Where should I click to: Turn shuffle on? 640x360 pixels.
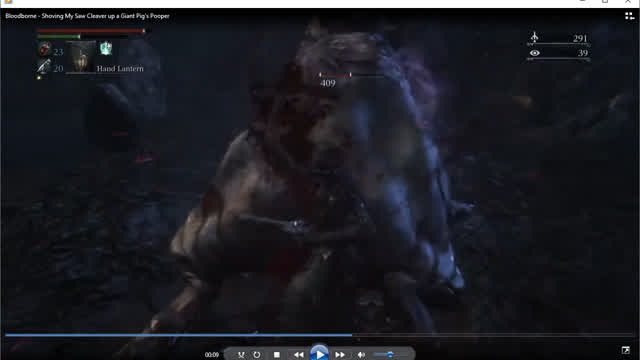241,355
